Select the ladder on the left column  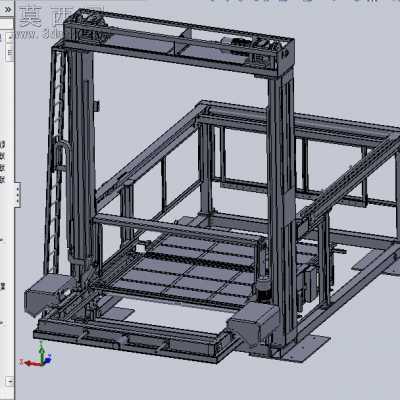tap(56, 163)
